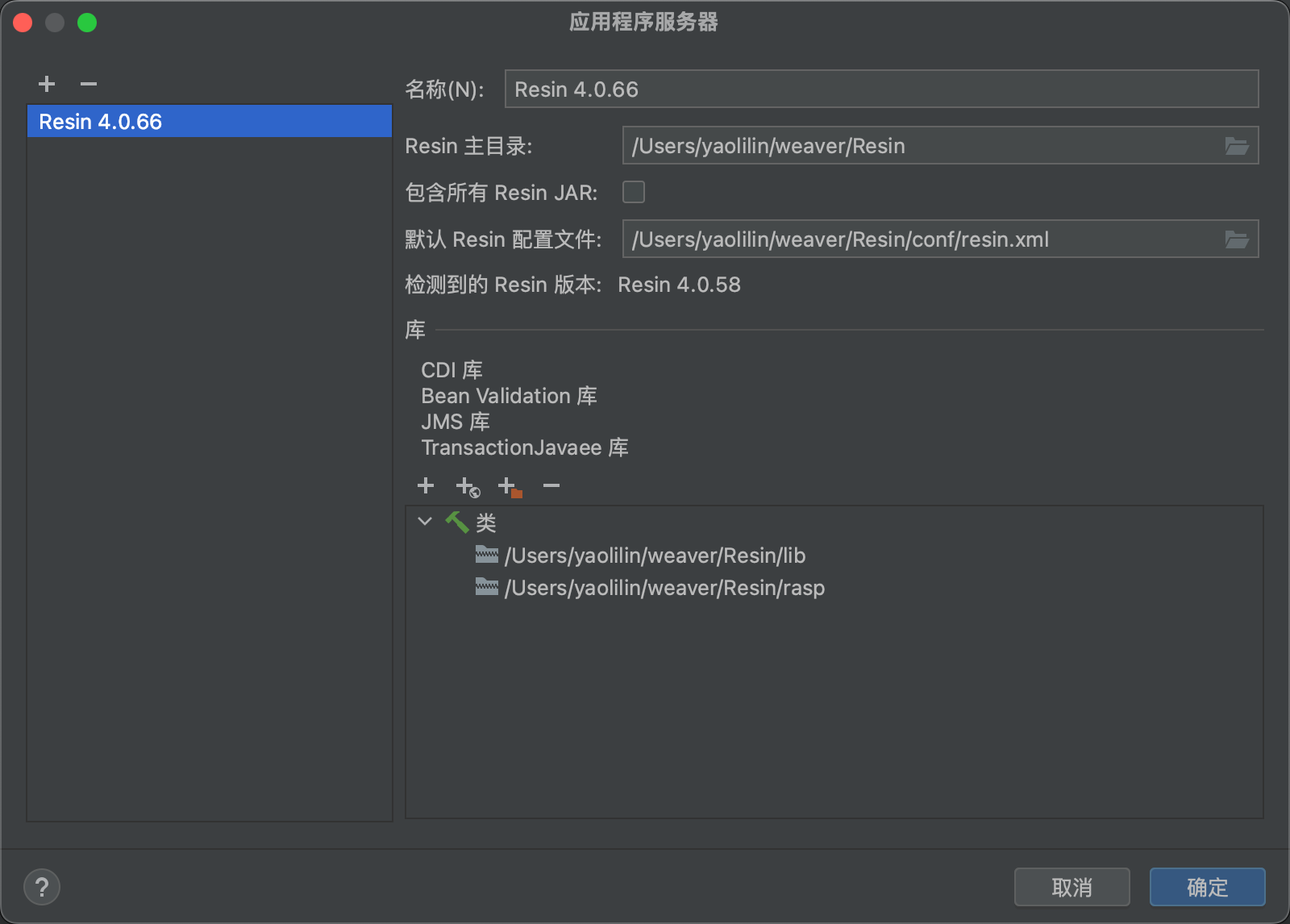The image size is (1290, 924).
Task: Click the folder icon for Resin/rasp
Action: [487, 587]
